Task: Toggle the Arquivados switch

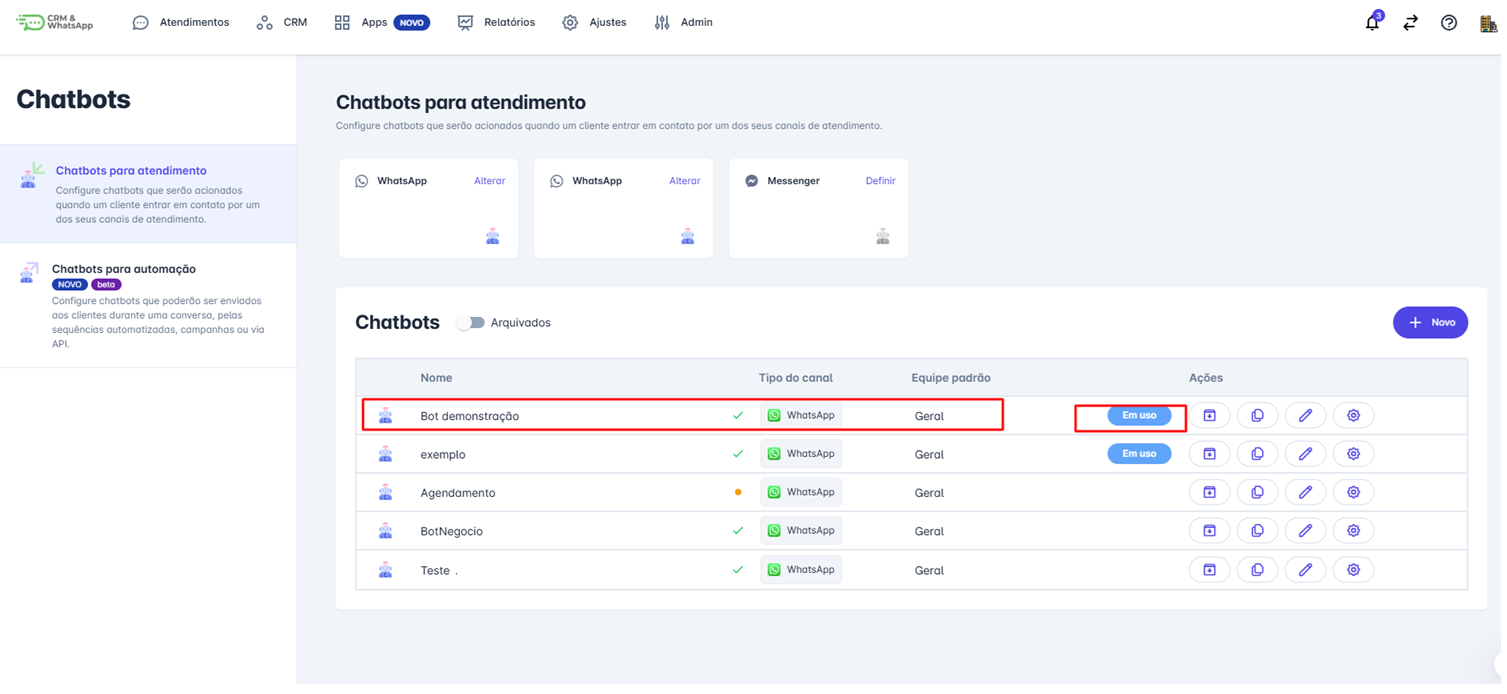Action: coord(470,323)
